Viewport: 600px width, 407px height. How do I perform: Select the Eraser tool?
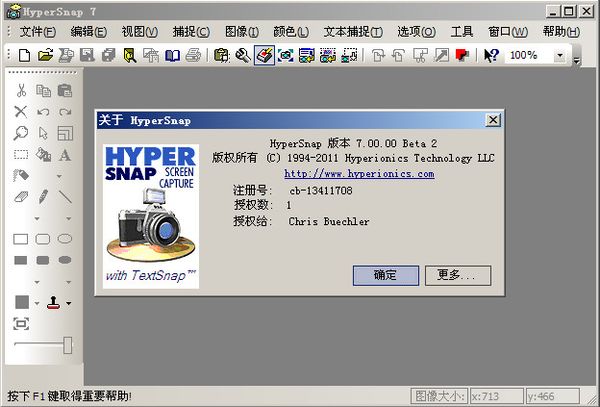[x=21, y=197]
